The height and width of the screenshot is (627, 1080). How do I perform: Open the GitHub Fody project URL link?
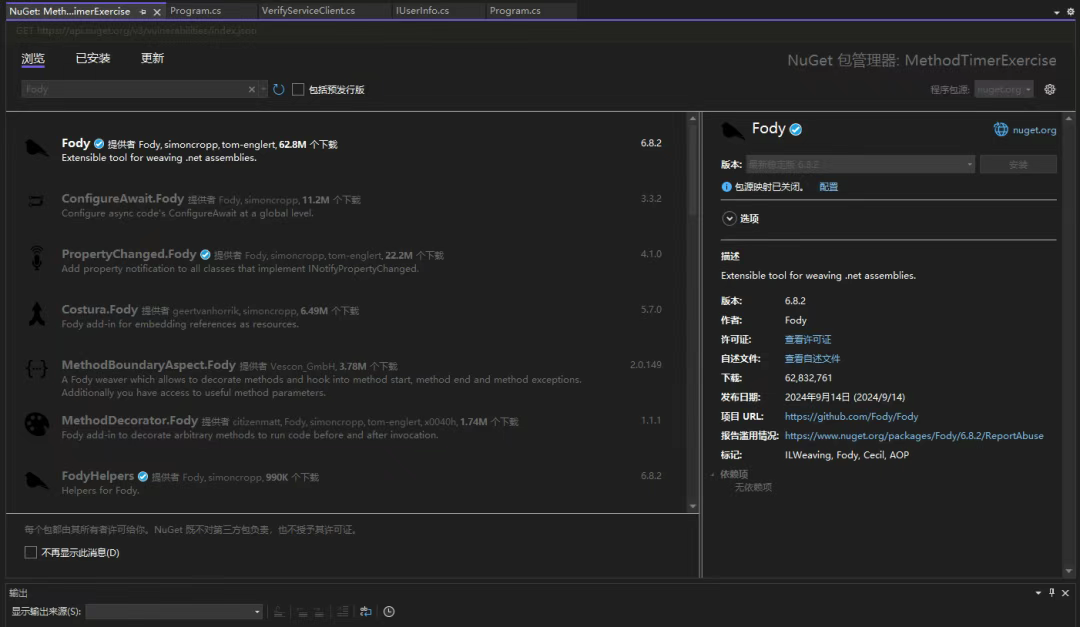(x=851, y=417)
